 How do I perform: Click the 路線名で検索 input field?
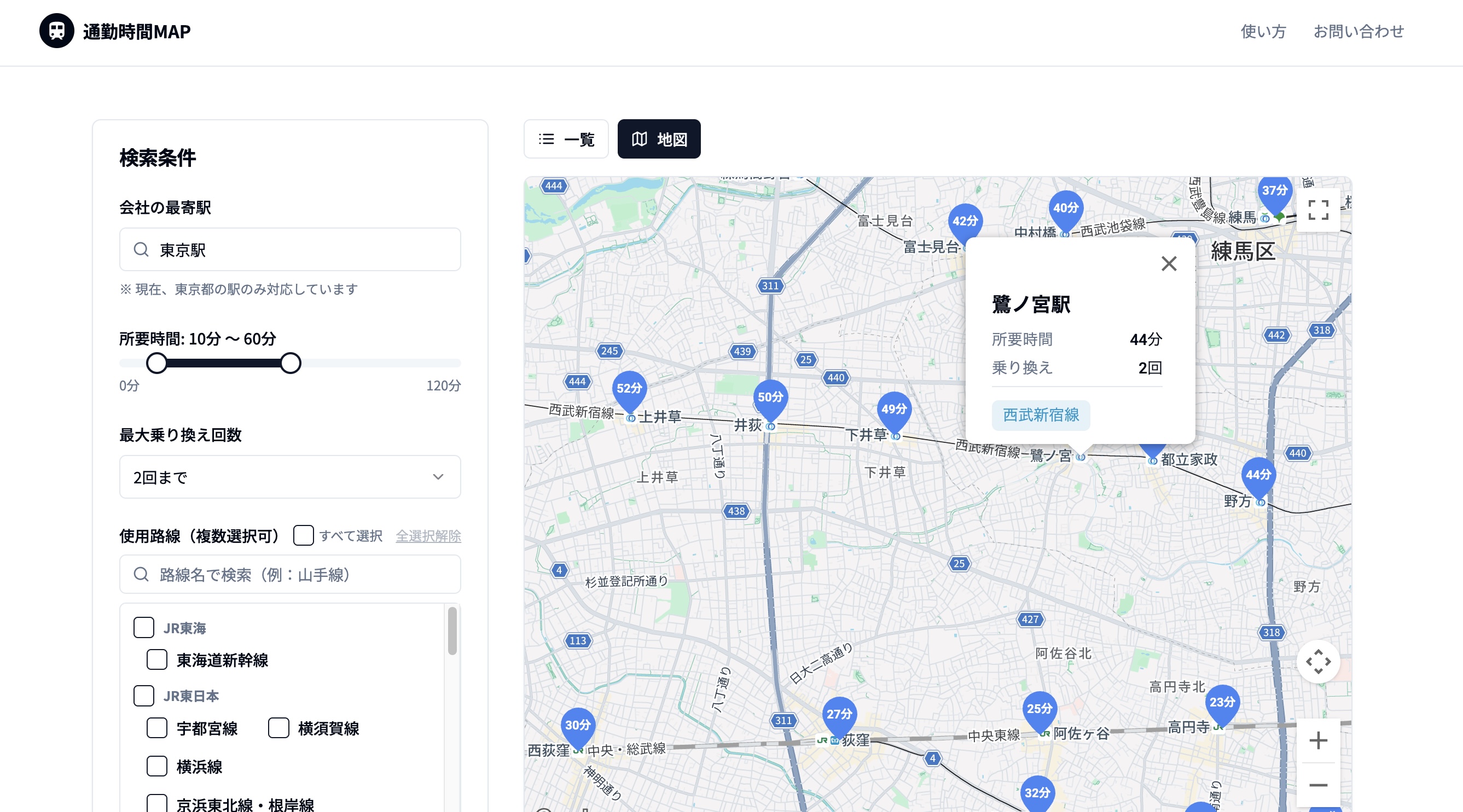click(289, 574)
